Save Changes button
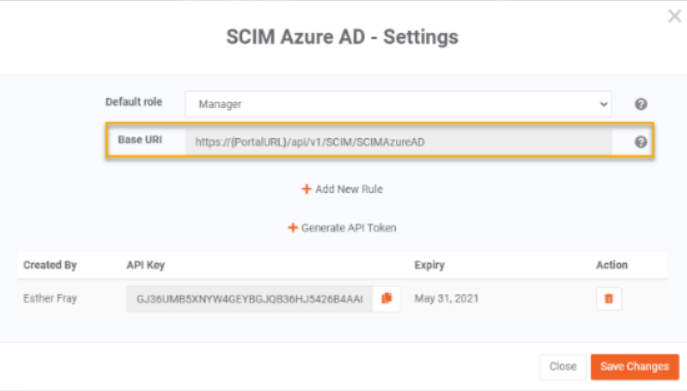The image size is (687, 391). pos(634,366)
